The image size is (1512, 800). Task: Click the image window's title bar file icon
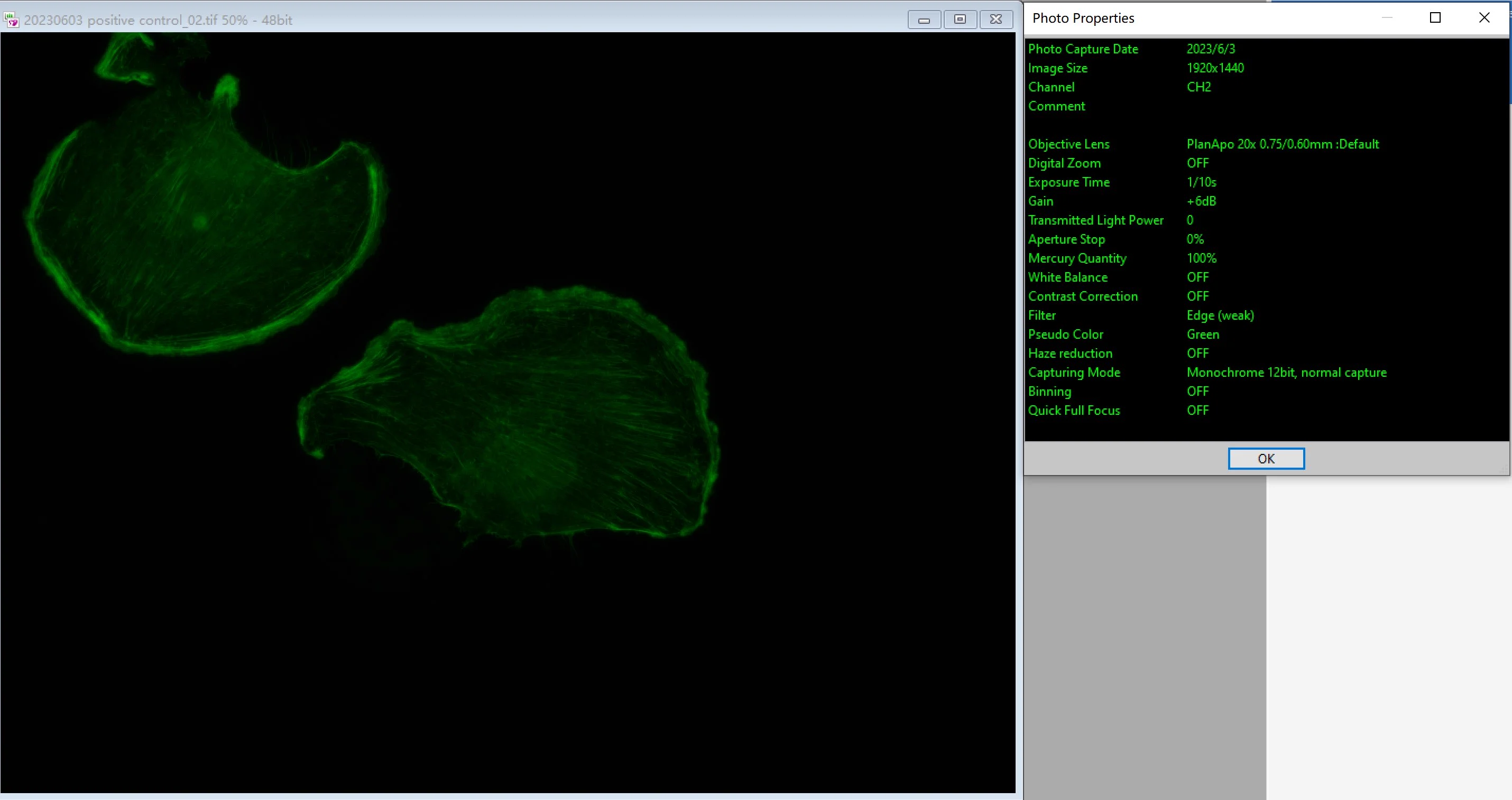click(x=11, y=20)
